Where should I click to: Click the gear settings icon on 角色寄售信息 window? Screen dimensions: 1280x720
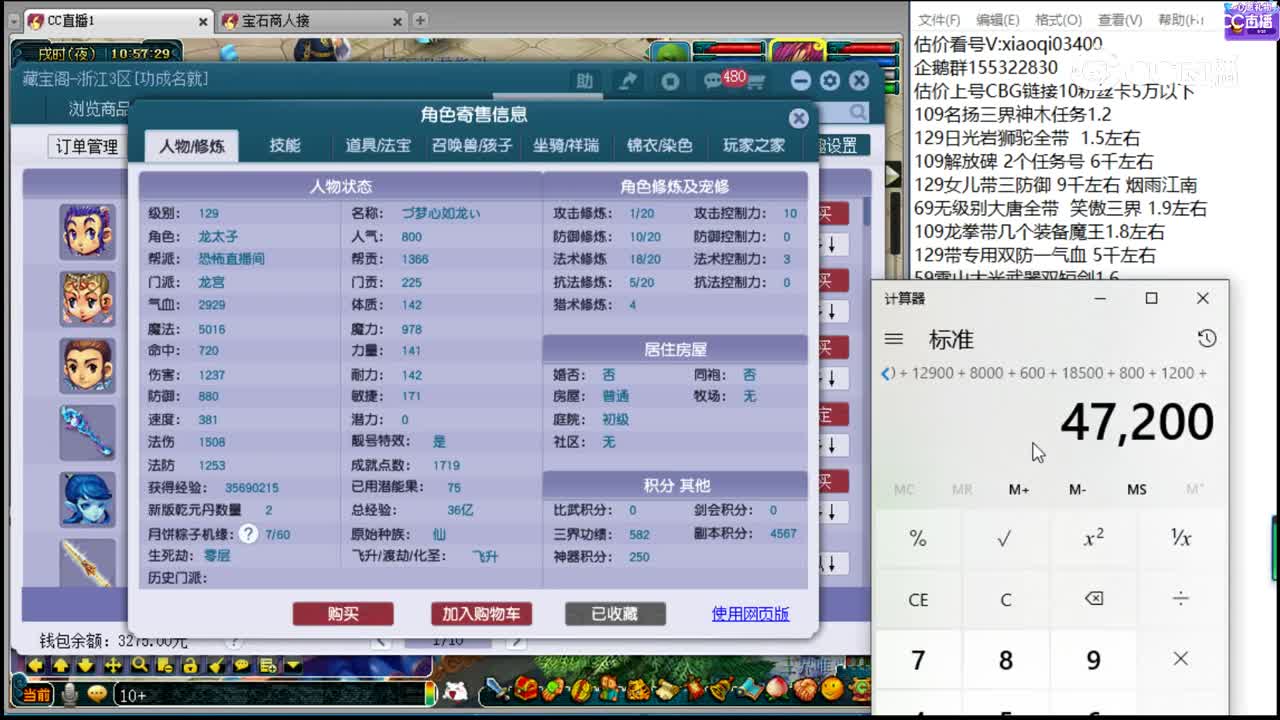(x=829, y=81)
